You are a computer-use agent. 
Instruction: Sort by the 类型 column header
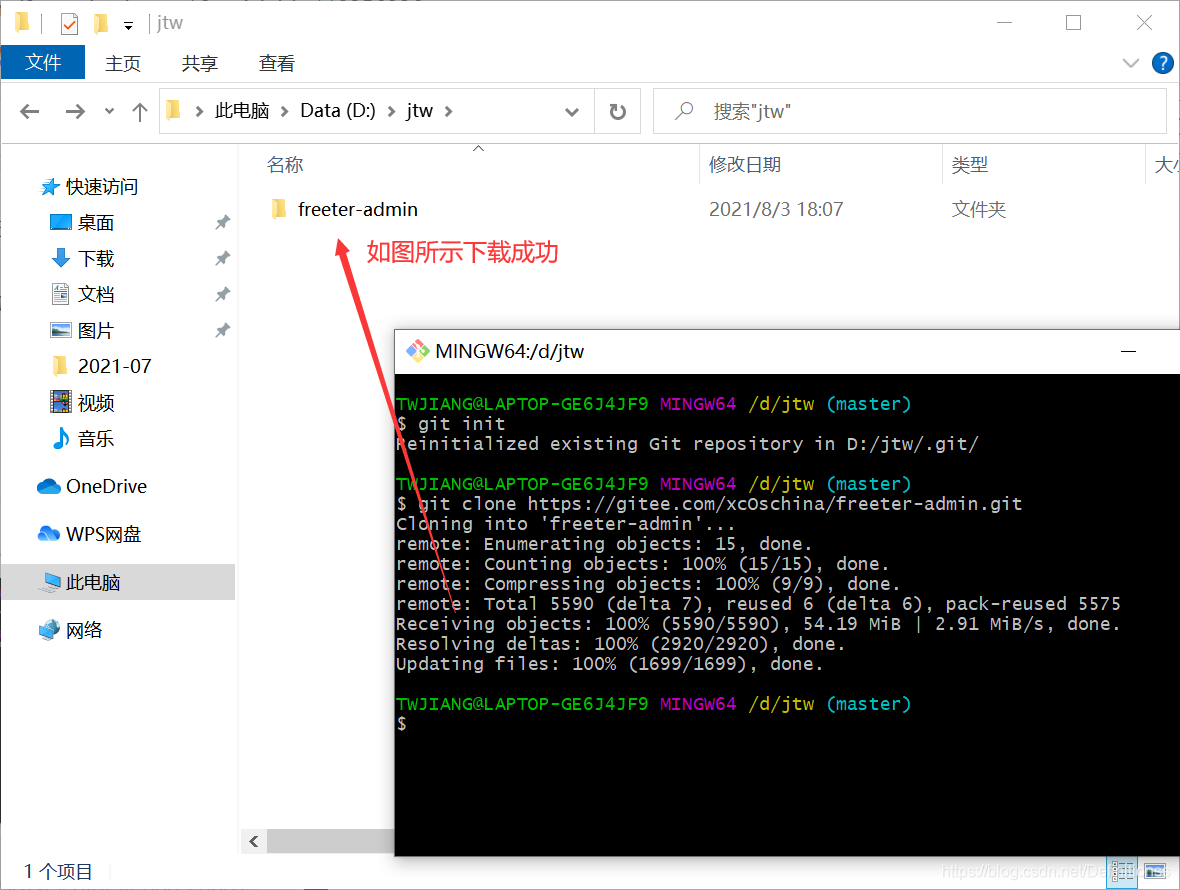(x=969, y=165)
